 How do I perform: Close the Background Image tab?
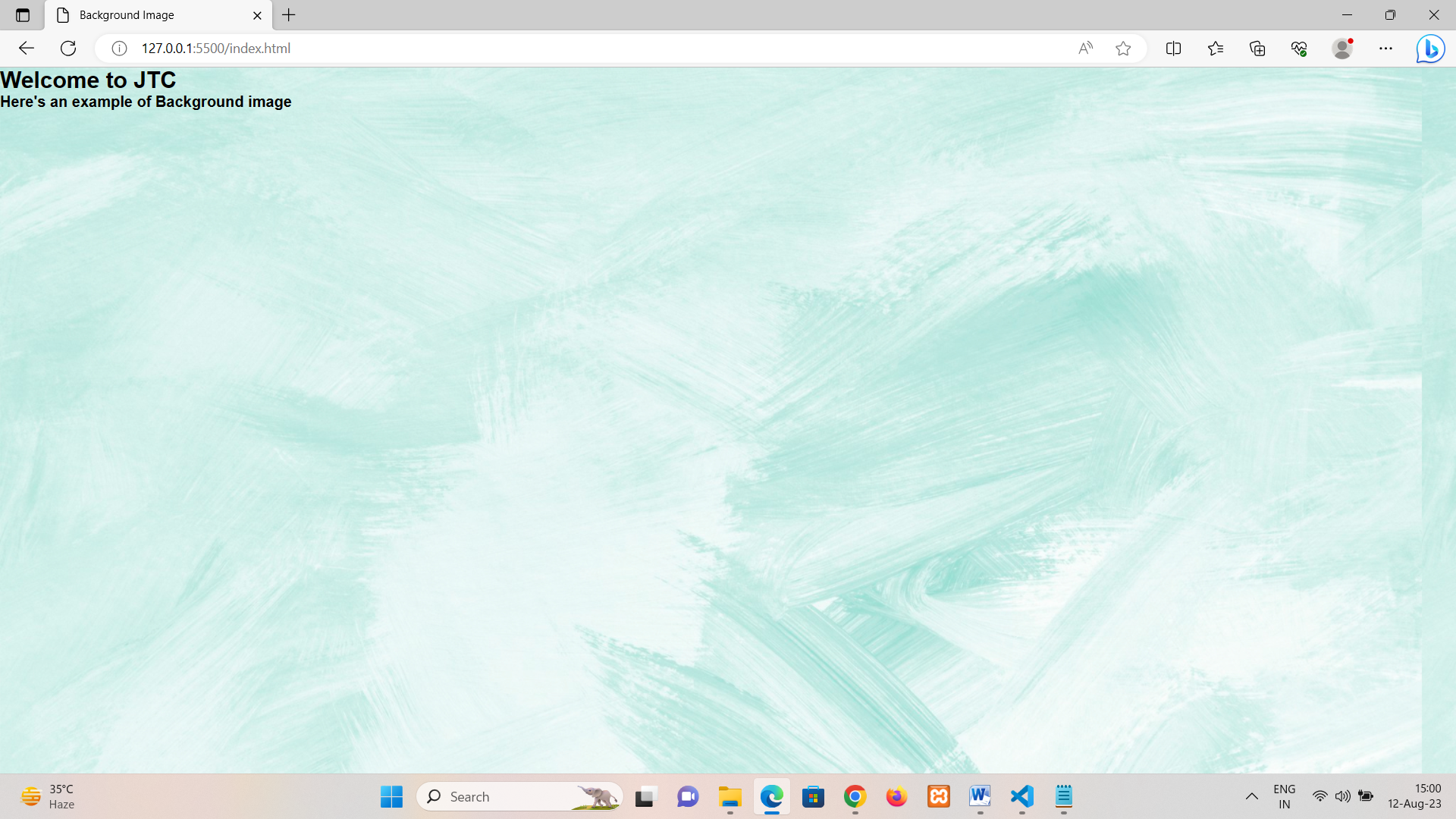257,15
